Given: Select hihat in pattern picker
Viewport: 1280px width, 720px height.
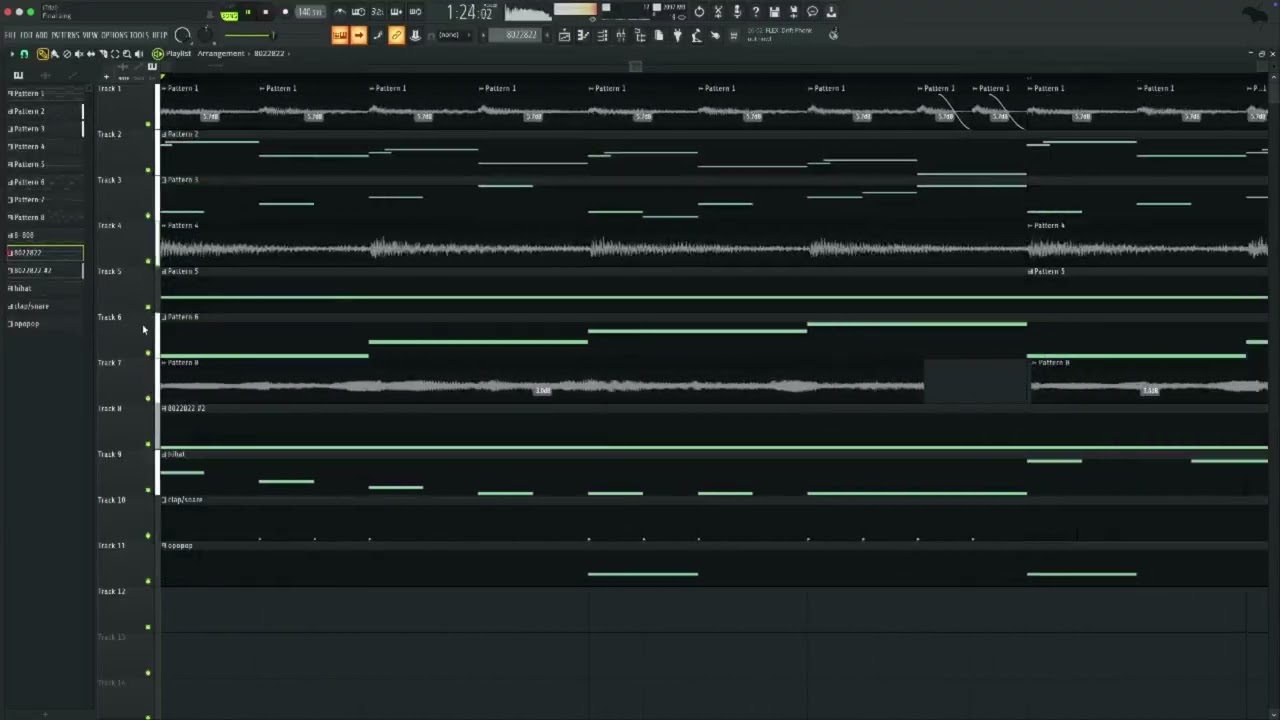Looking at the screenshot, I should tap(22, 288).
